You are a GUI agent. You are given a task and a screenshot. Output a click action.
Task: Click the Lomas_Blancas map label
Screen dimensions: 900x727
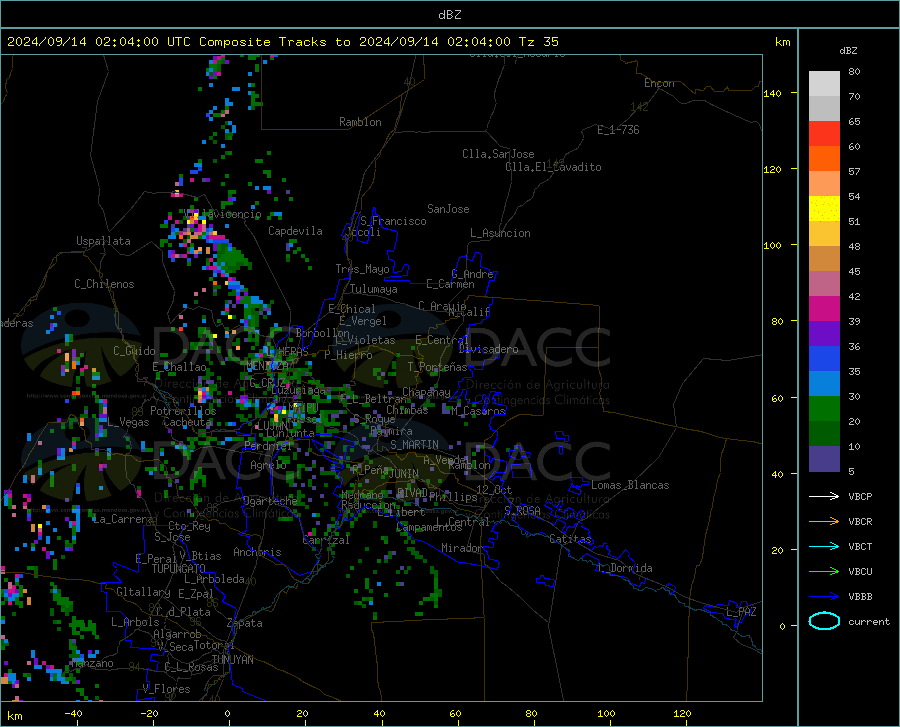pos(630,485)
